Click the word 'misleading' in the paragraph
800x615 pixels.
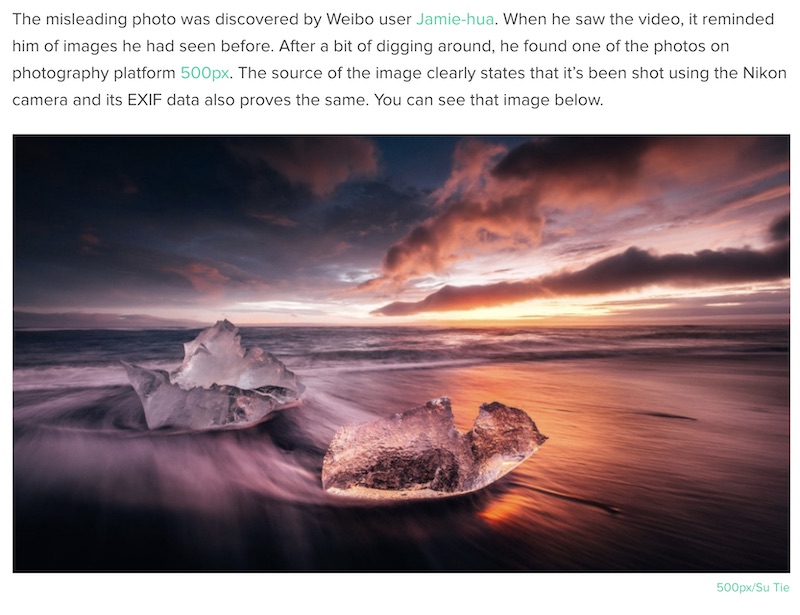(x=86, y=19)
